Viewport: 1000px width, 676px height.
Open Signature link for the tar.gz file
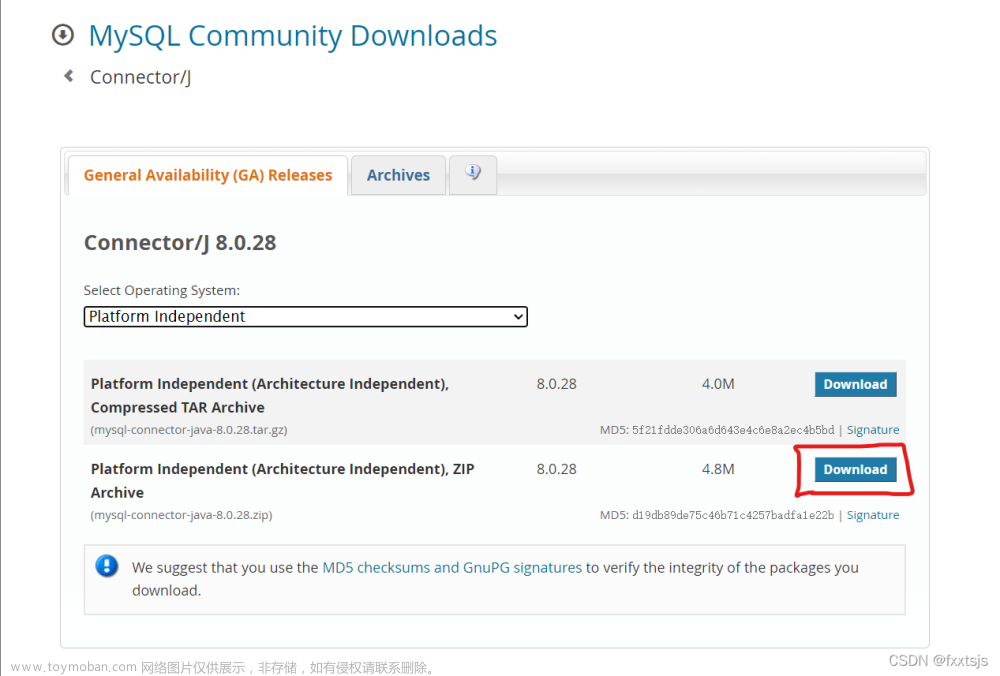[x=872, y=430]
